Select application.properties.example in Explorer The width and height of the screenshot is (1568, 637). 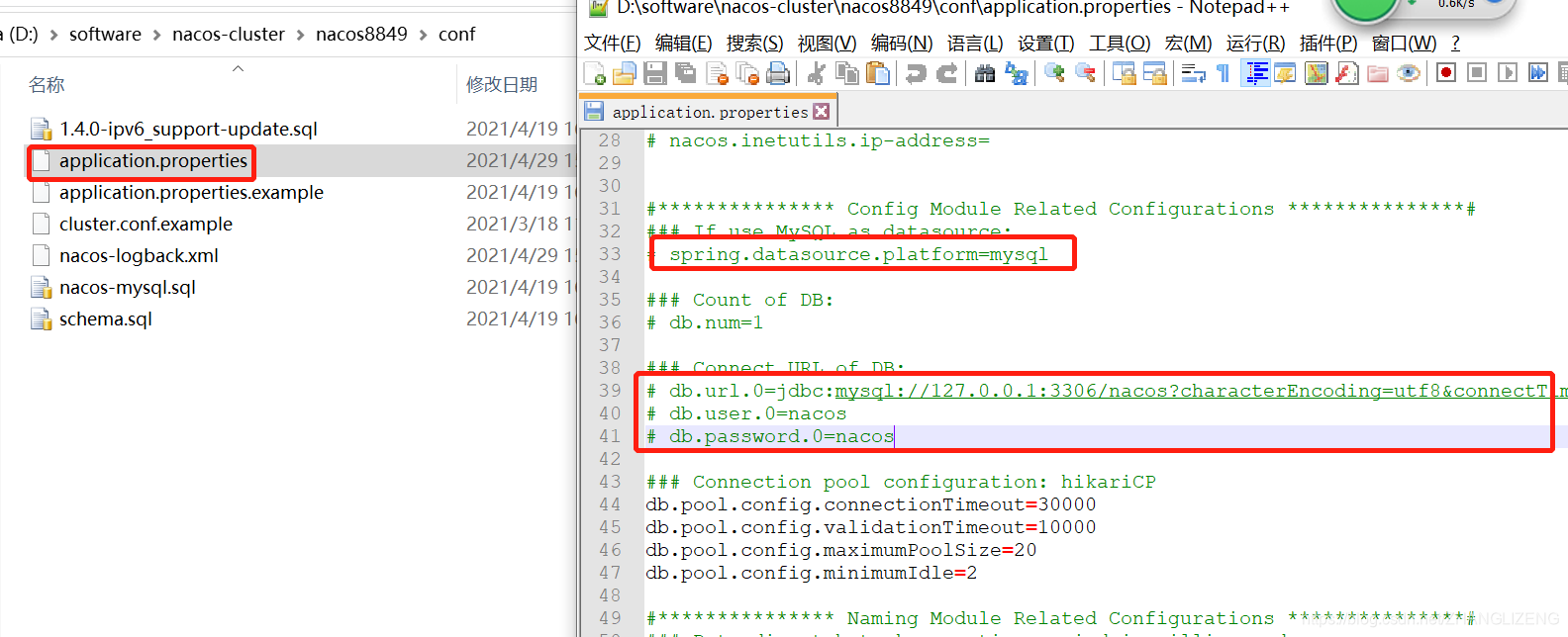point(191,193)
